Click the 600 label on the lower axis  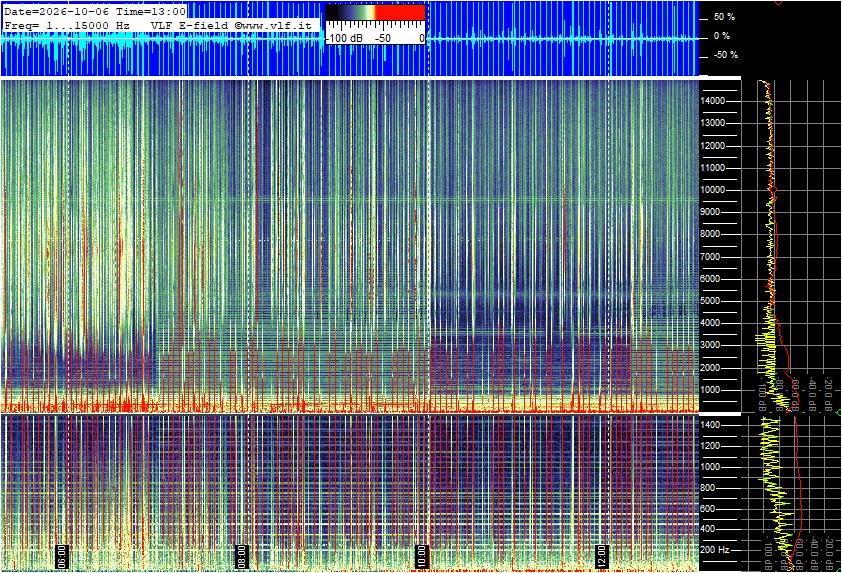click(708, 509)
